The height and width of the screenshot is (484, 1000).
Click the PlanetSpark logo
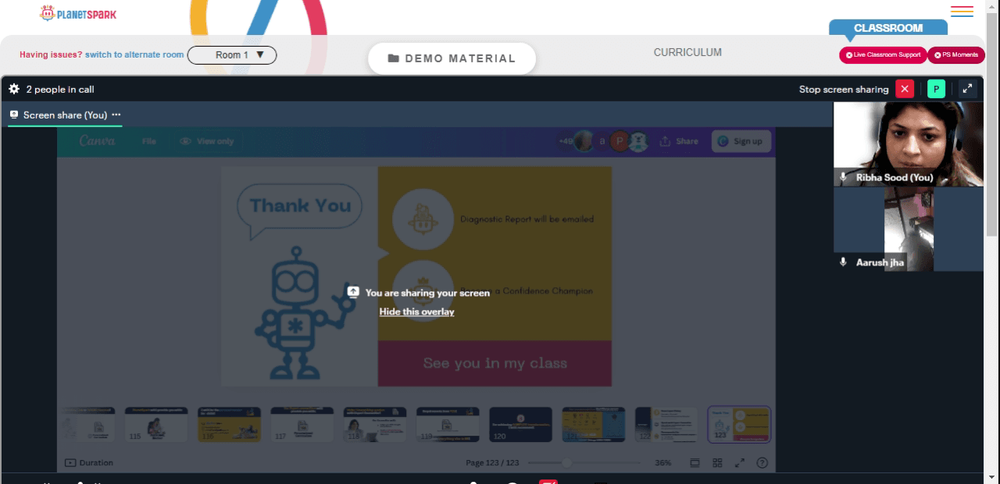coord(78,13)
